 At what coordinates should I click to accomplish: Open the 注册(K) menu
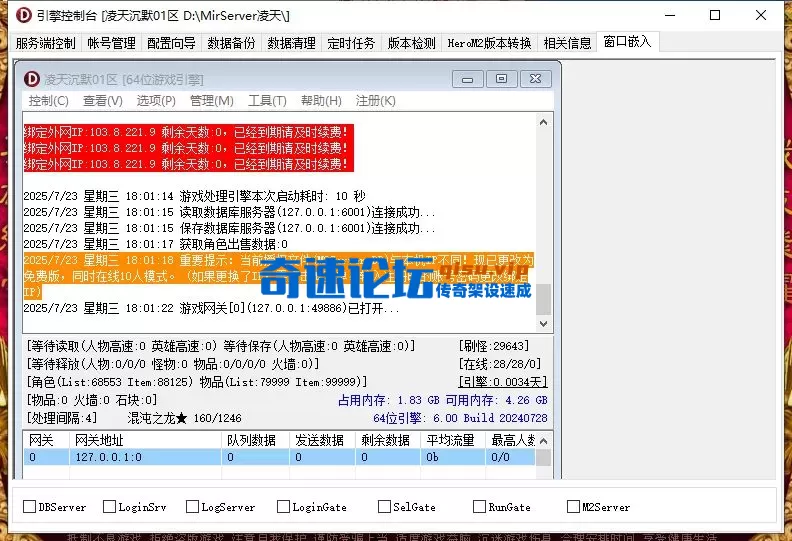coord(375,101)
